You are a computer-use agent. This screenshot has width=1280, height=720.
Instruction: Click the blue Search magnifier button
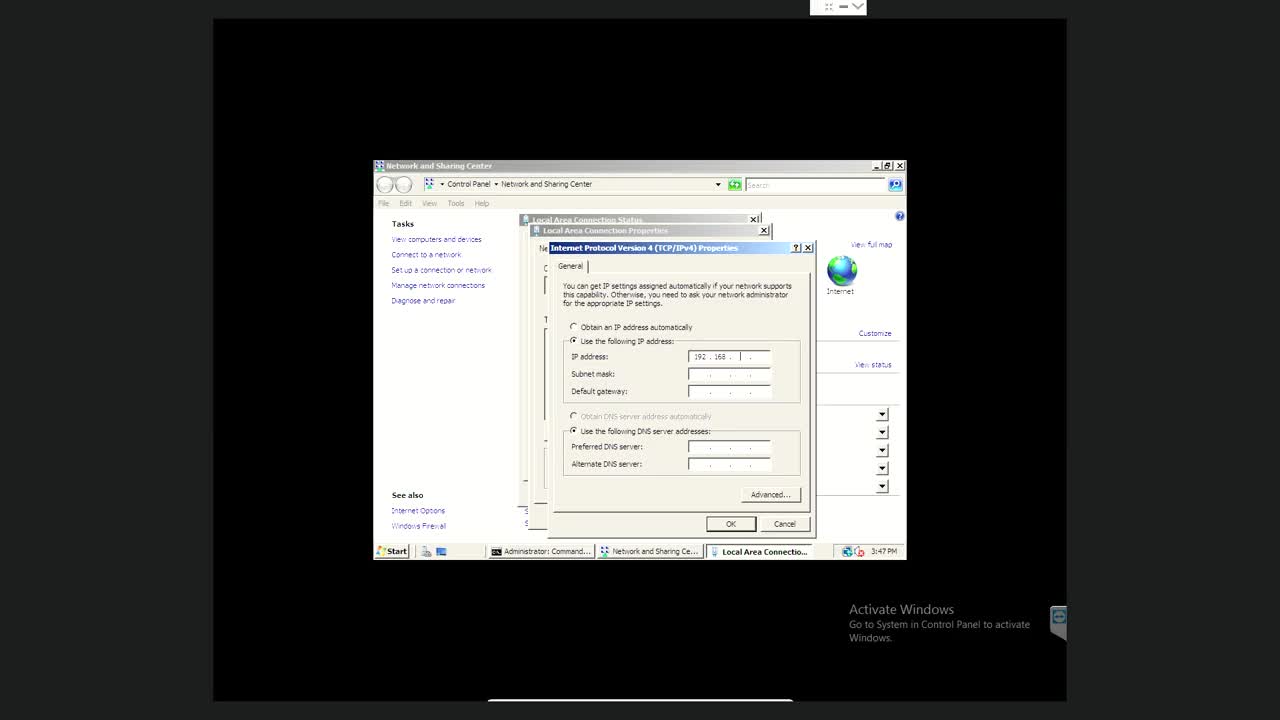click(895, 185)
